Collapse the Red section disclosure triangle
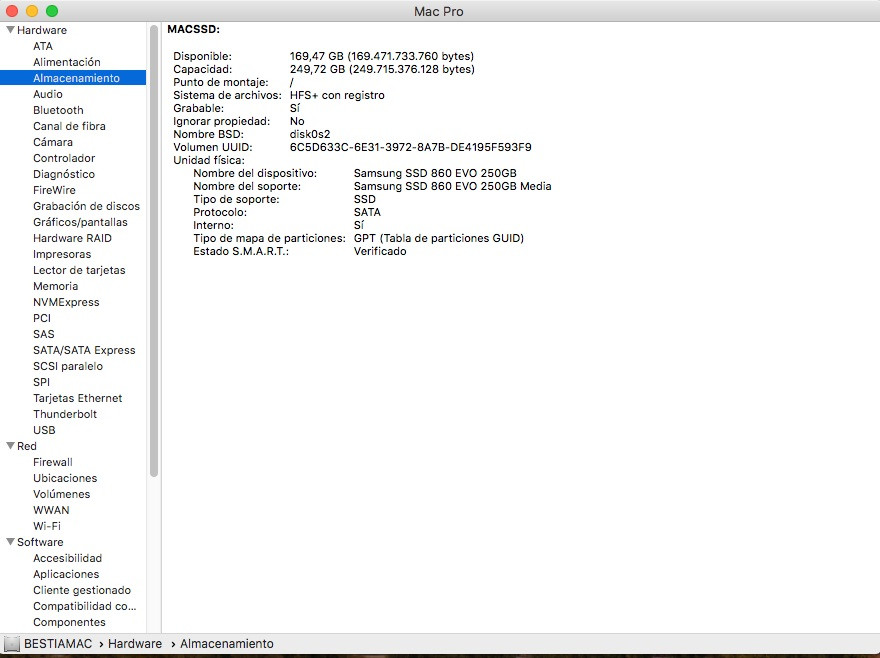 click(10, 446)
